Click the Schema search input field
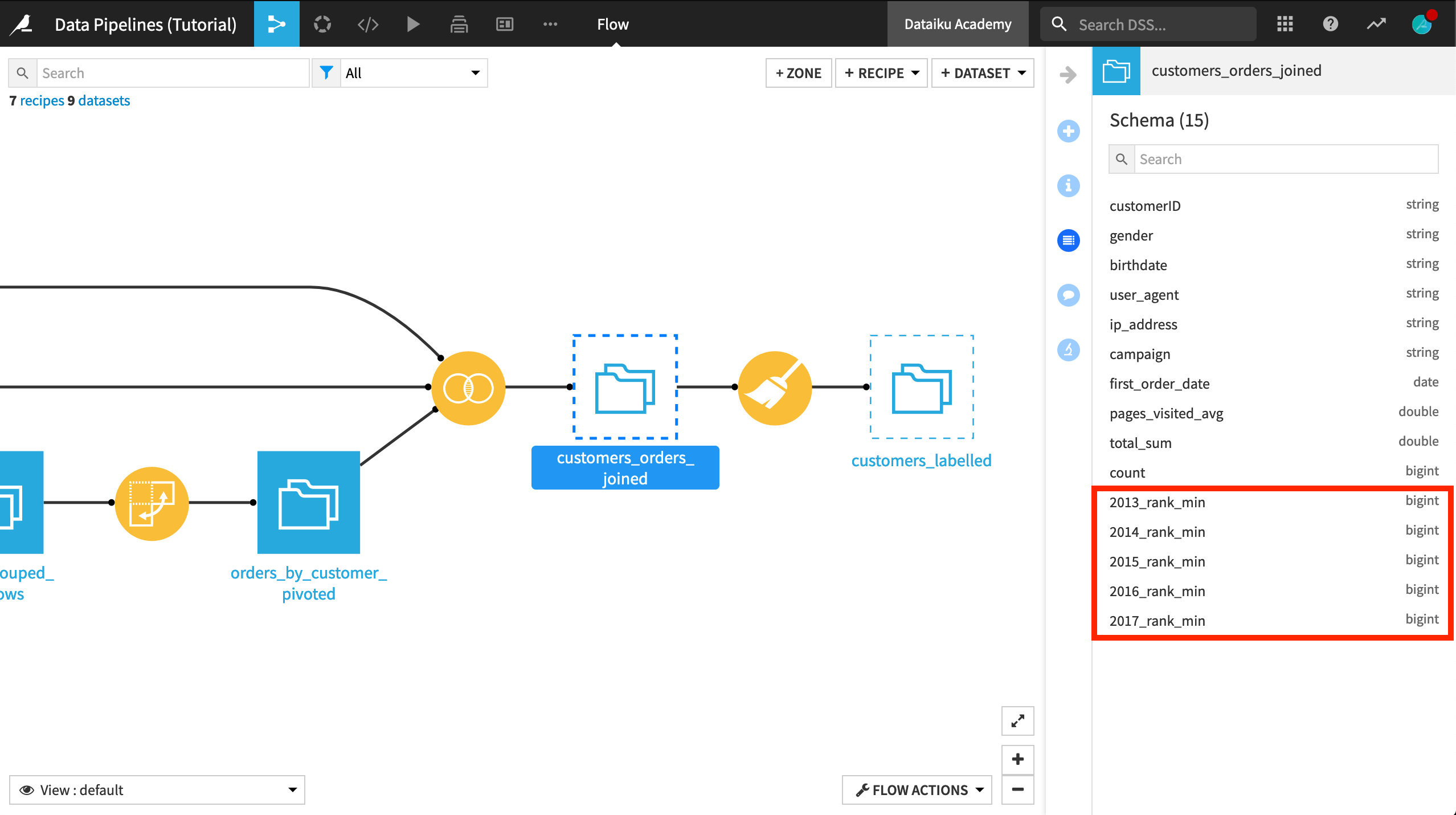This screenshot has height=815, width=1456. pyautogui.click(x=1286, y=159)
